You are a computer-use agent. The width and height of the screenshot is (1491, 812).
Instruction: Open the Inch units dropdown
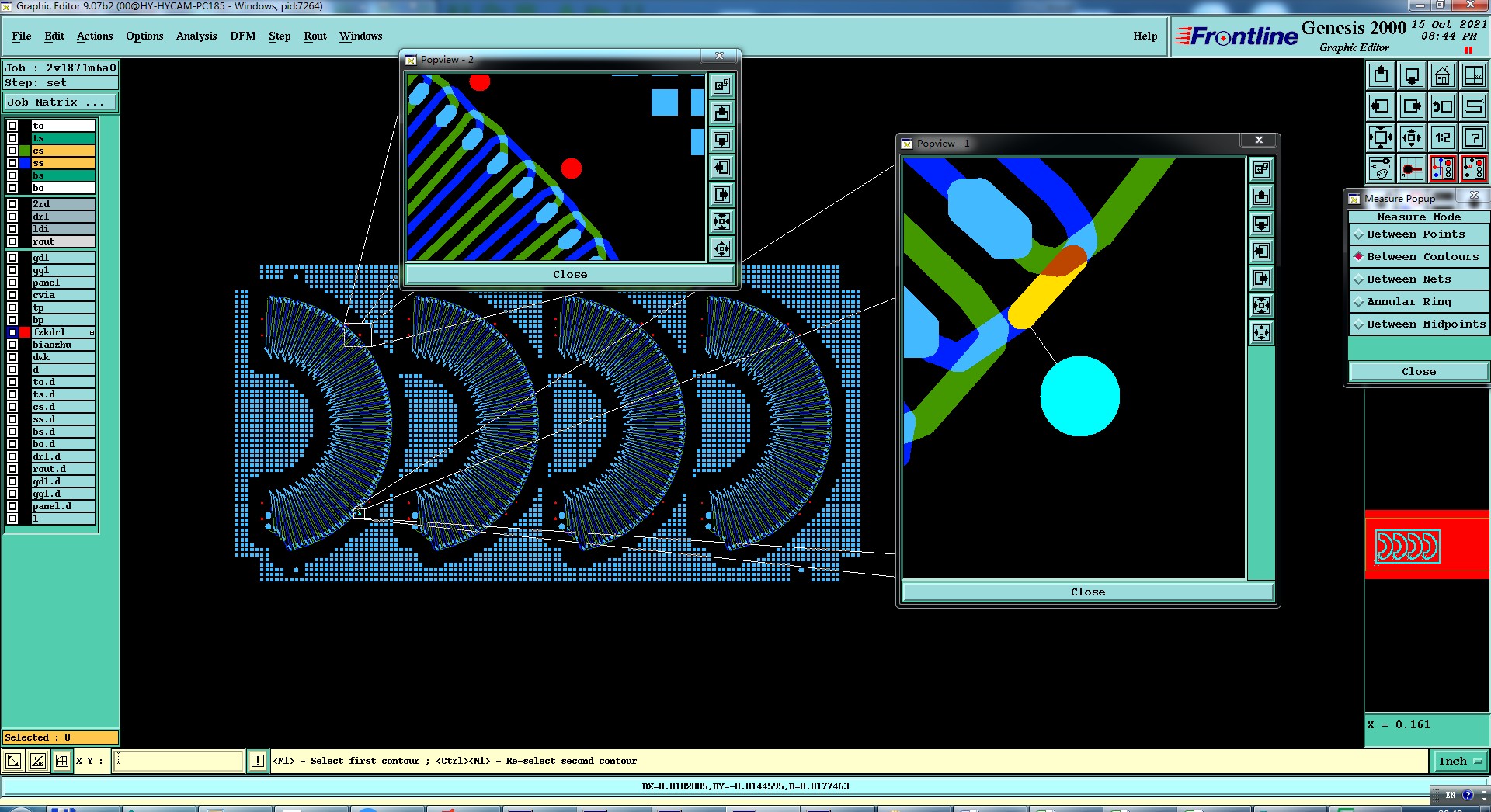point(1459,762)
